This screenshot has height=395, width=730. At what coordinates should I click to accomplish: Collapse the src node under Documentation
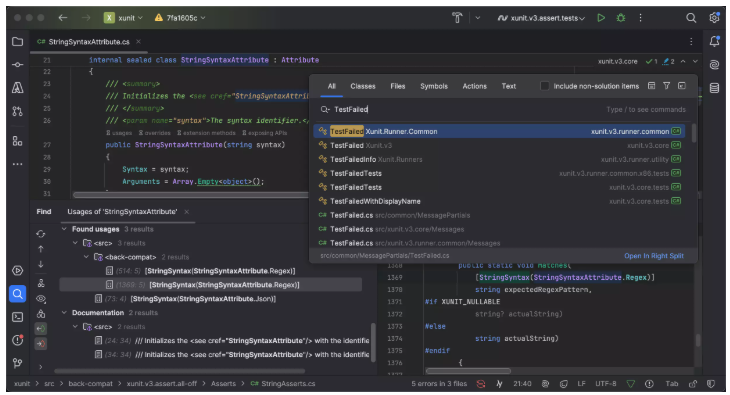[x=75, y=327]
